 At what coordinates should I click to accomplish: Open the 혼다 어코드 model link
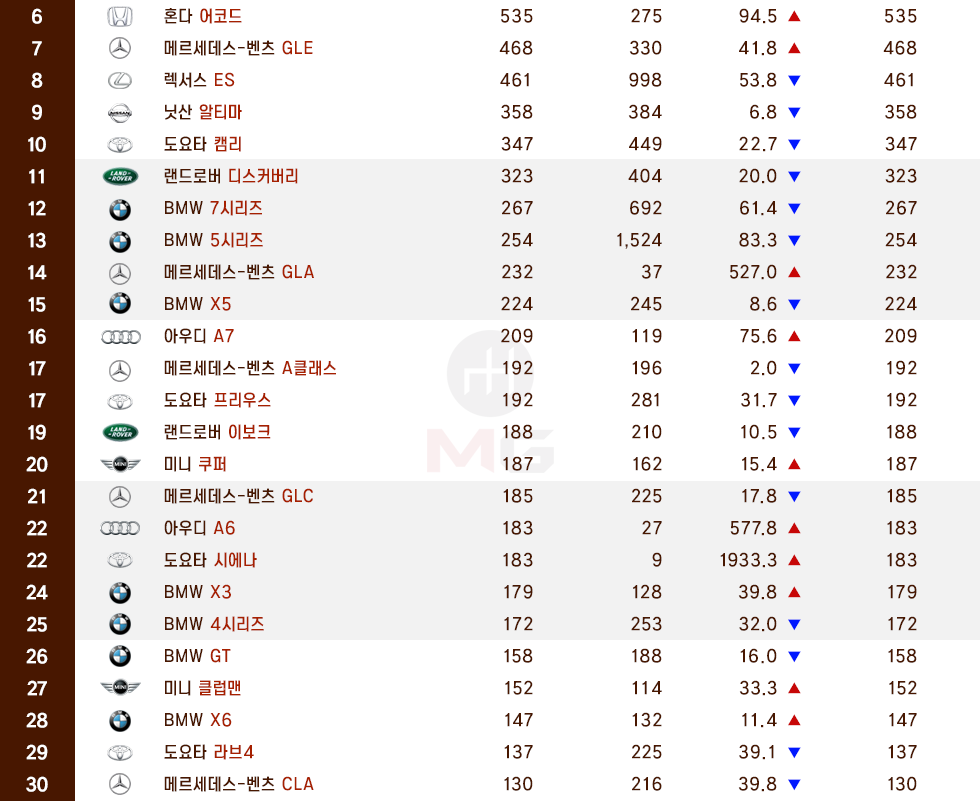[202, 16]
